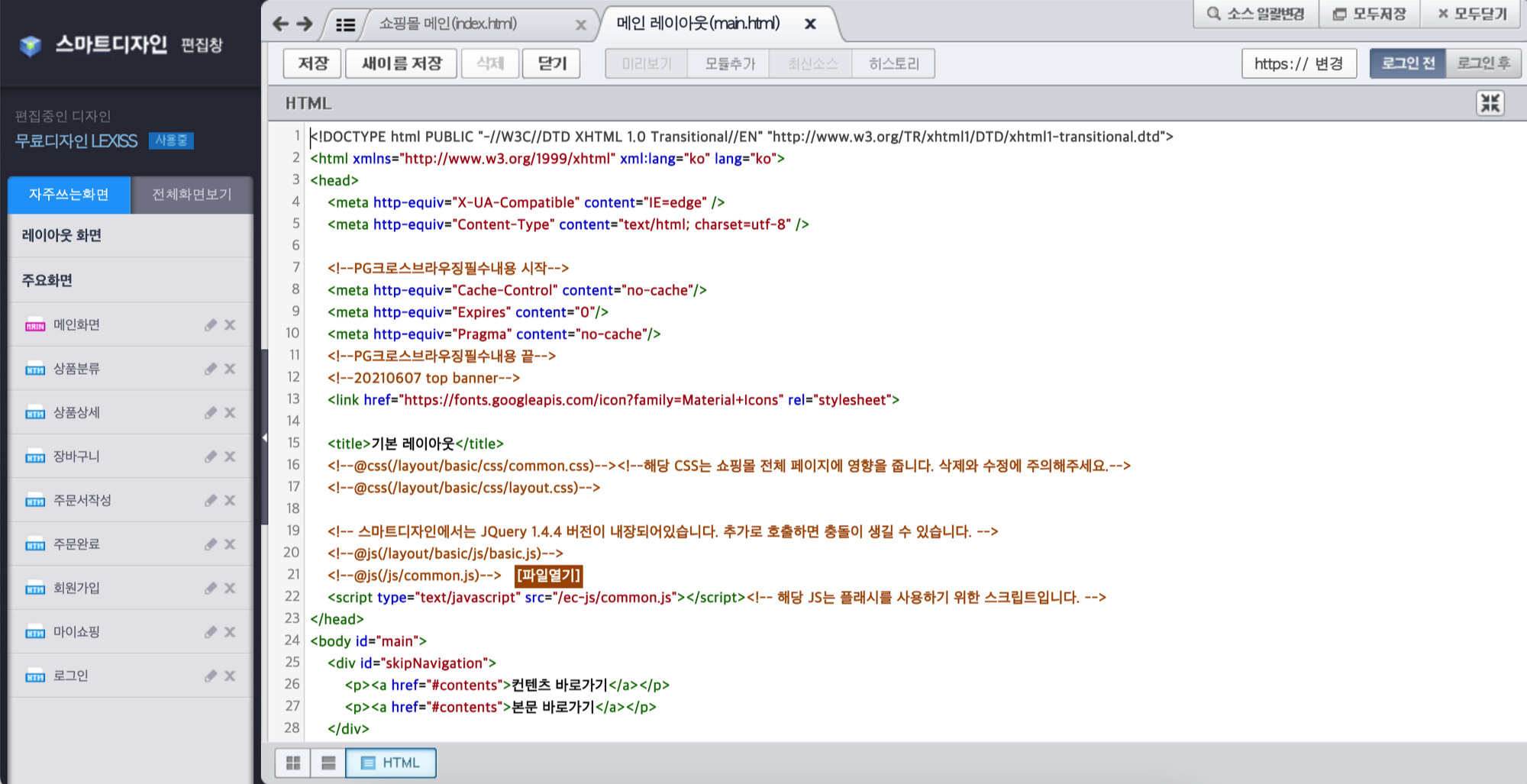Remove 주문완료 from the favorites list

(230, 544)
